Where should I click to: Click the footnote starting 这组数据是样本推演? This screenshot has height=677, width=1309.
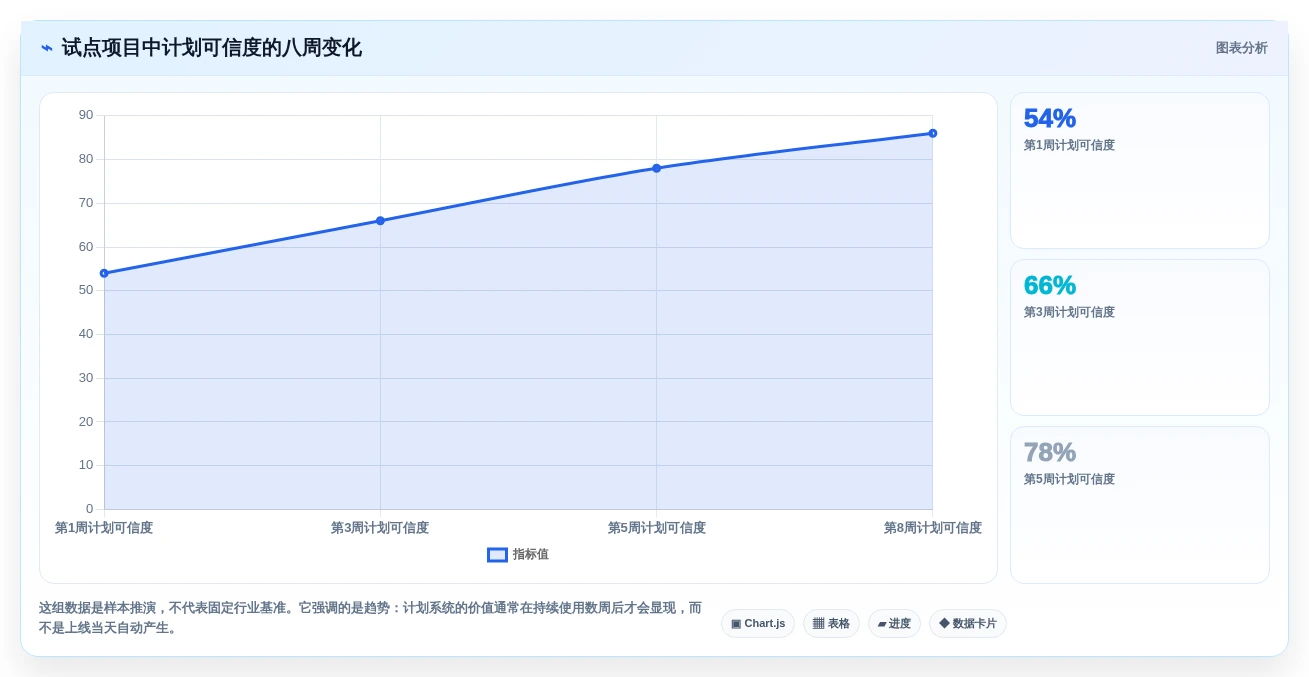click(370, 618)
